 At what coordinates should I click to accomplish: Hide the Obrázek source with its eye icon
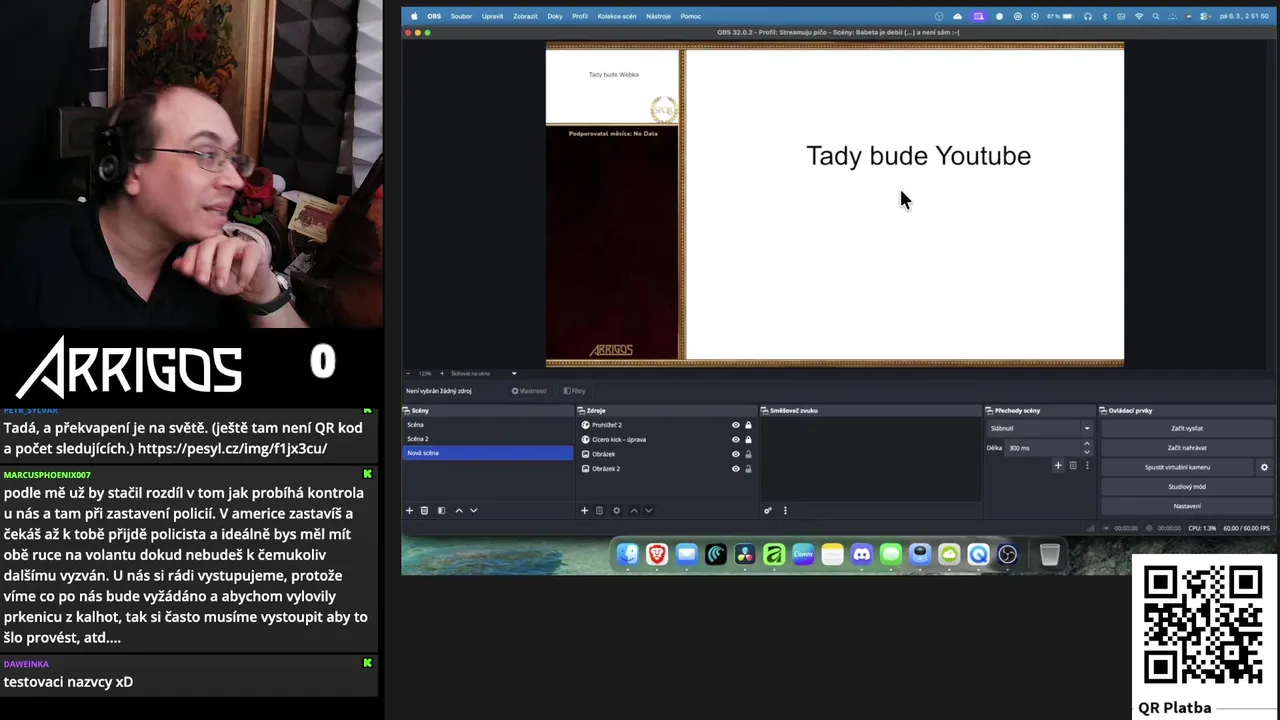pyautogui.click(x=736, y=454)
